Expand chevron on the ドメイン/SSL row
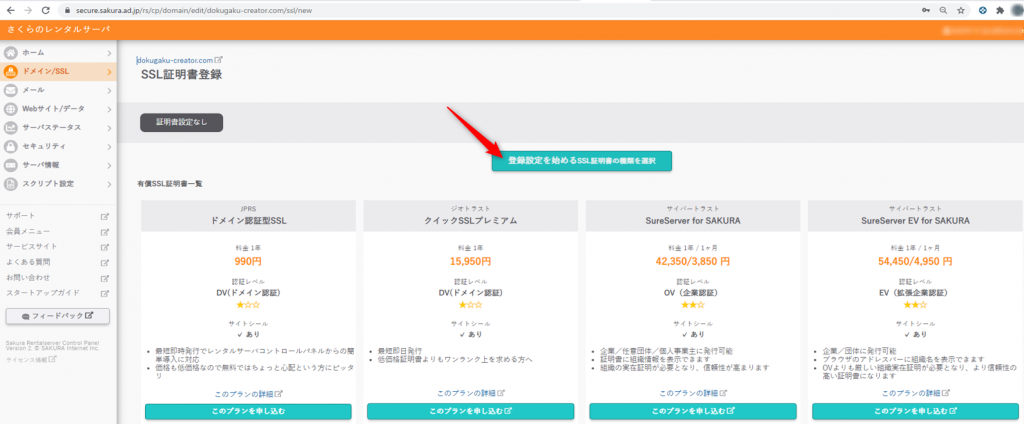The height and width of the screenshot is (424, 1024). 109,71
